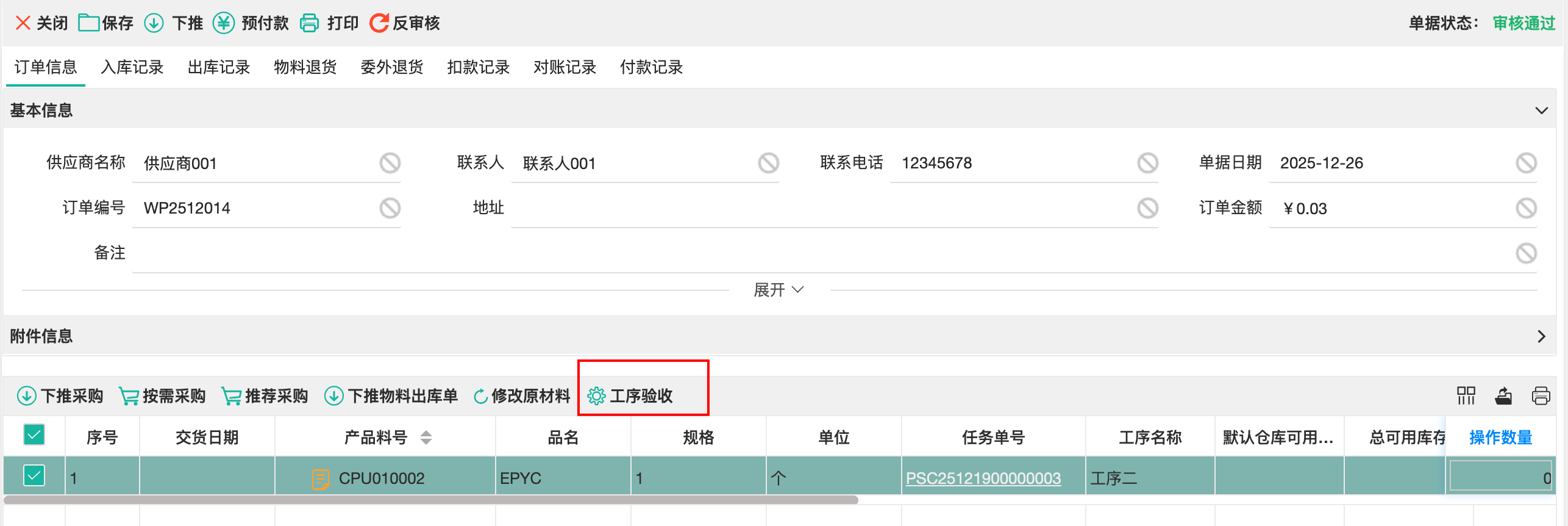Open the 付款记录 tab

651,67
